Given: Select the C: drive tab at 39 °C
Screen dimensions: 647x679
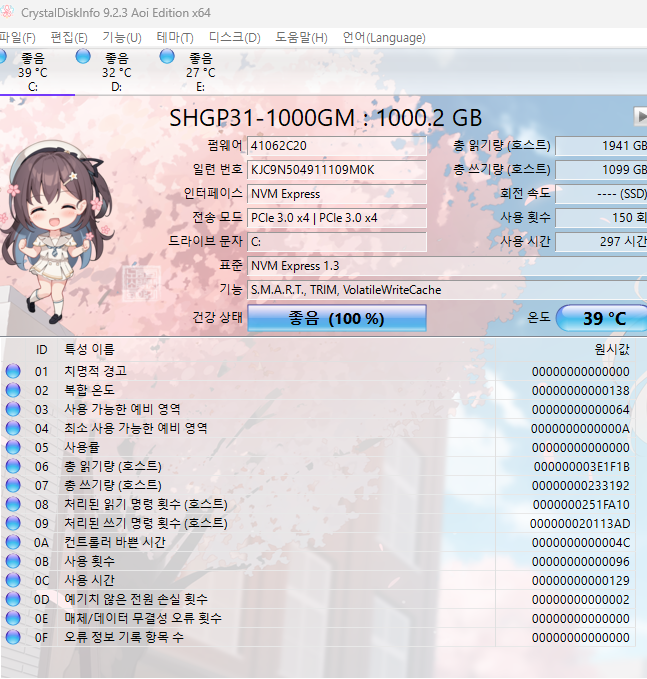Looking at the screenshot, I should tap(33, 71).
